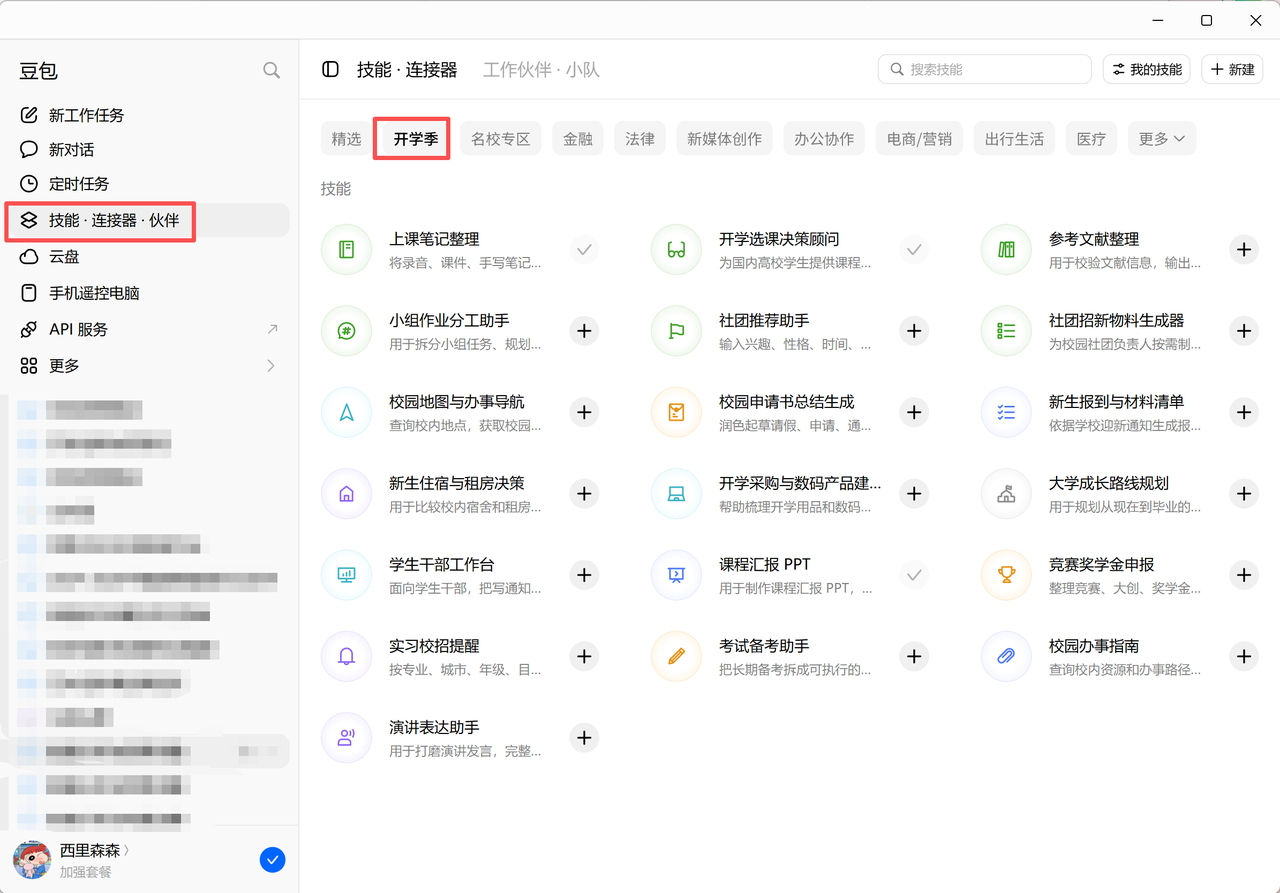Screen dimensions: 1280x893
Task: Toggle the added checkmark for 课程汇报 PPT
Action: (x=913, y=575)
